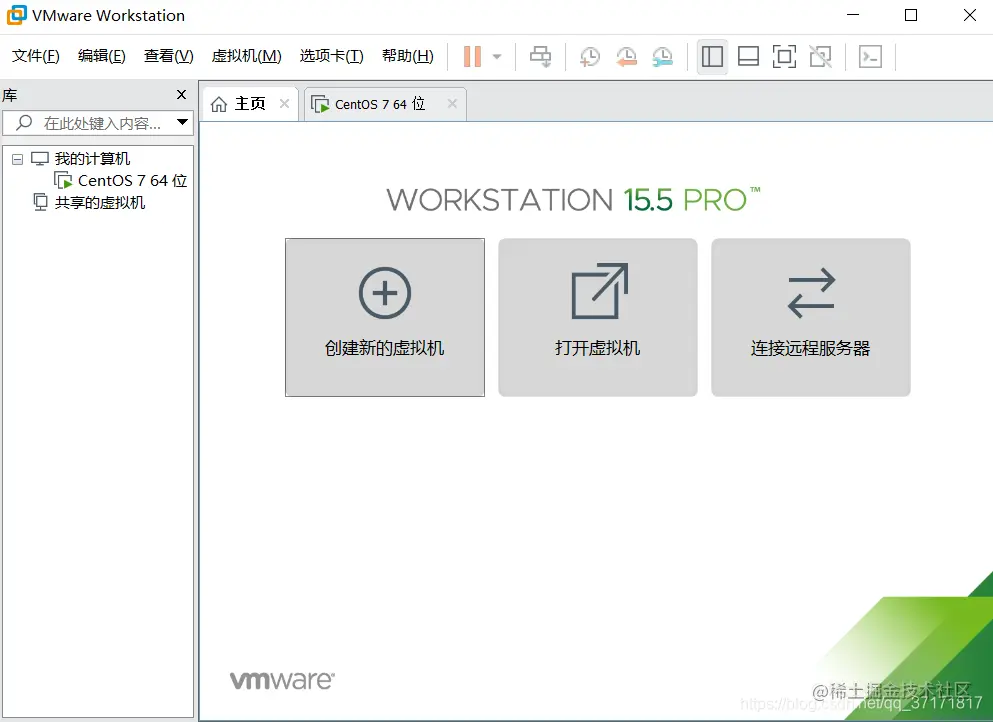
Task: Maximize the VMware Workstation window
Action: [x=911, y=15]
